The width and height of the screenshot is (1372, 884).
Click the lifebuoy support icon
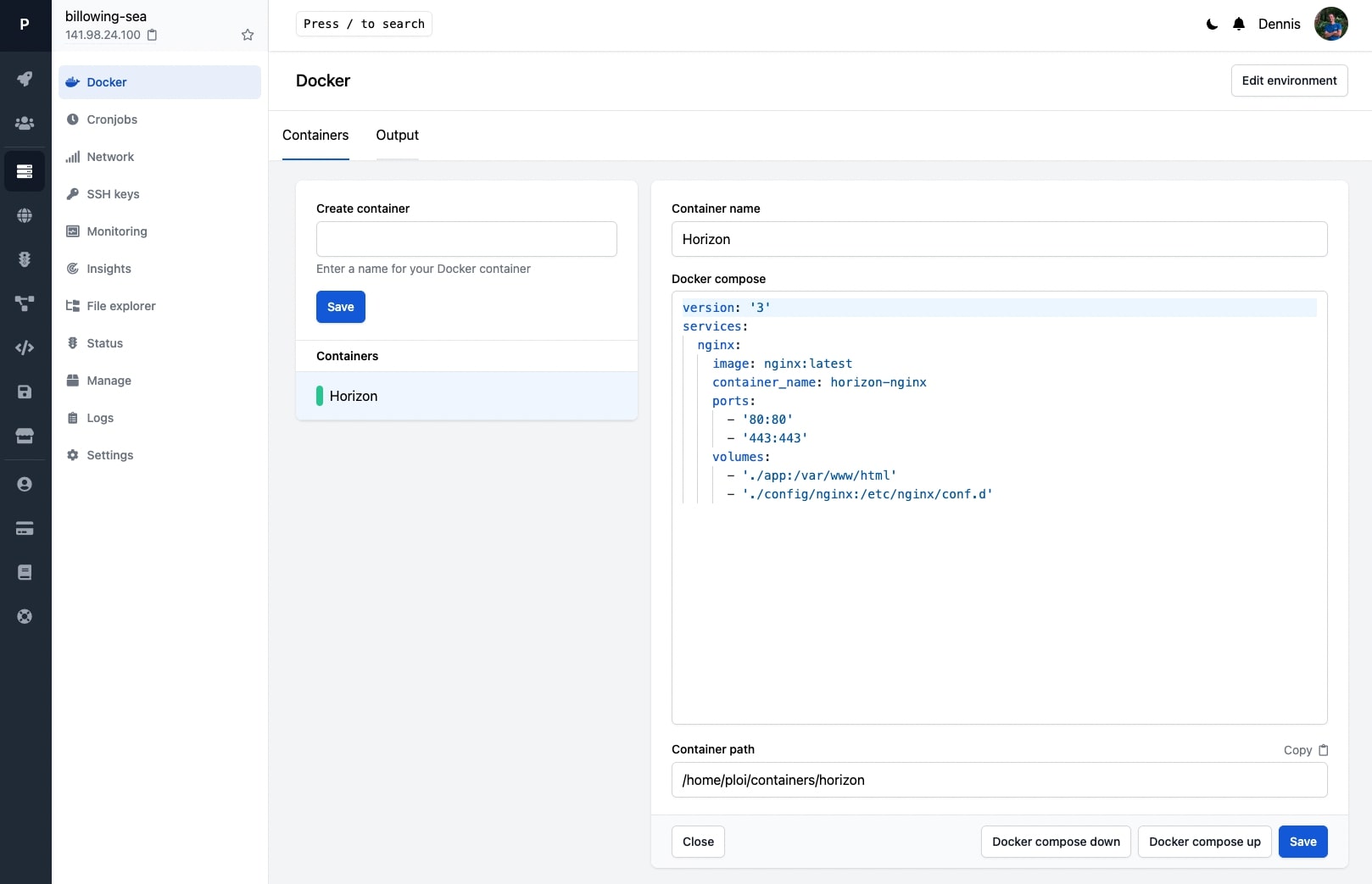(x=25, y=616)
